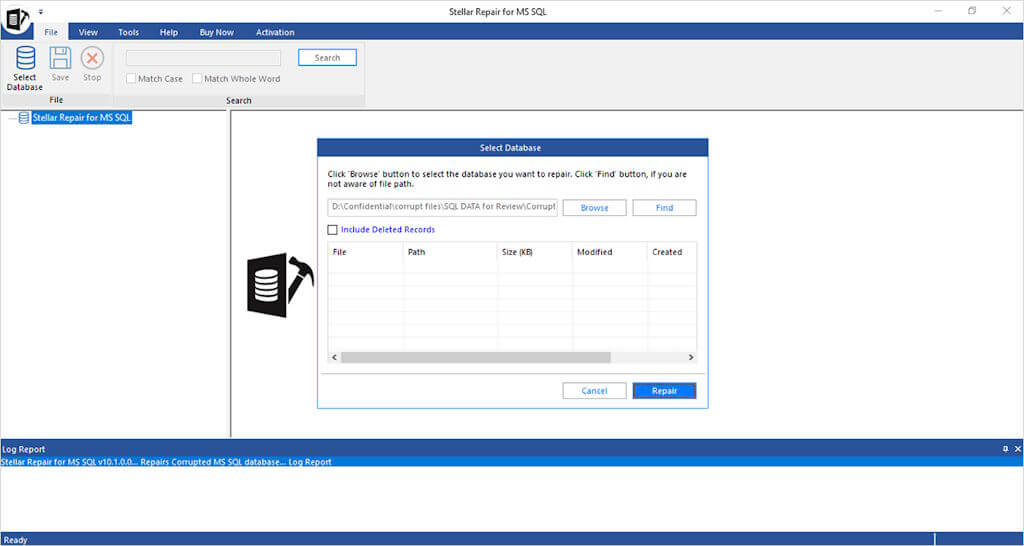Click the right arrow of the horizontal scrollbar
1024x546 pixels.
click(x=690, y=357)
